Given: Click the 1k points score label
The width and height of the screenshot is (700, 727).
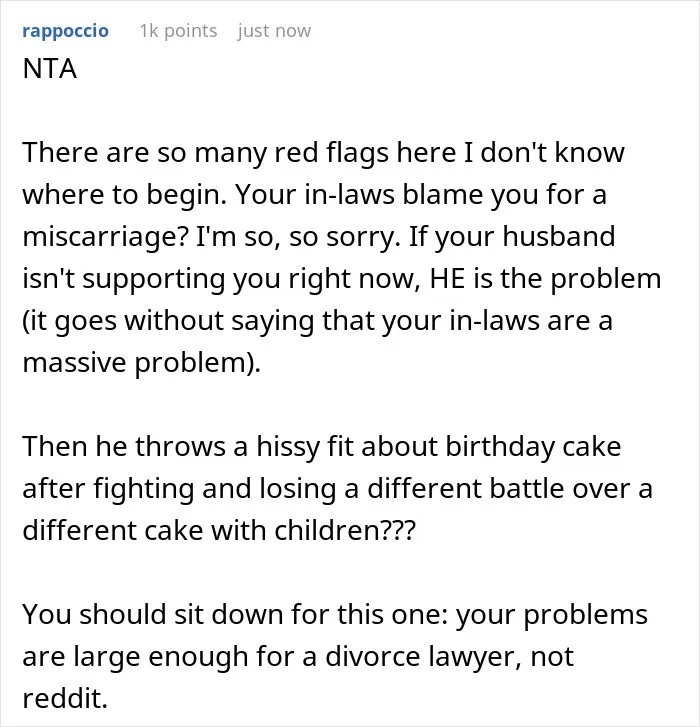Looking at the screenshot, I should [178, 31].
